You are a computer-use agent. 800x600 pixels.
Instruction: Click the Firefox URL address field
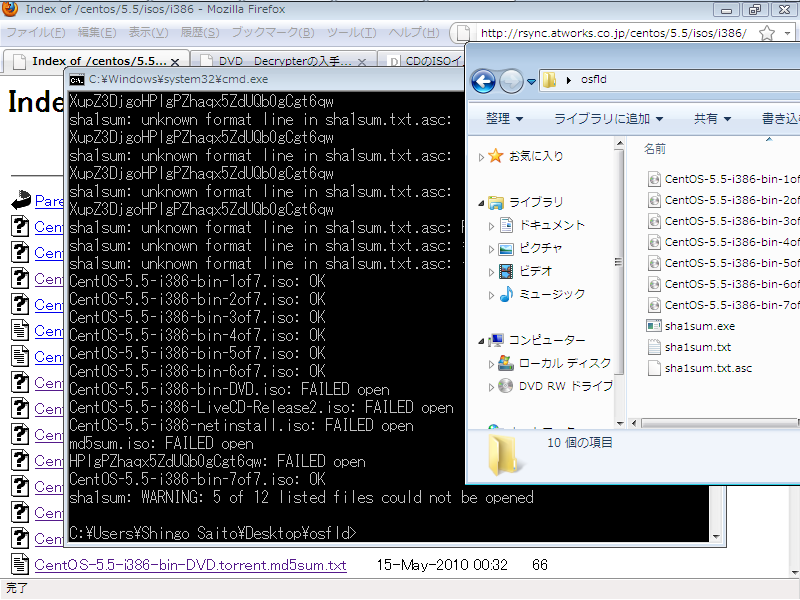(614, 33)
